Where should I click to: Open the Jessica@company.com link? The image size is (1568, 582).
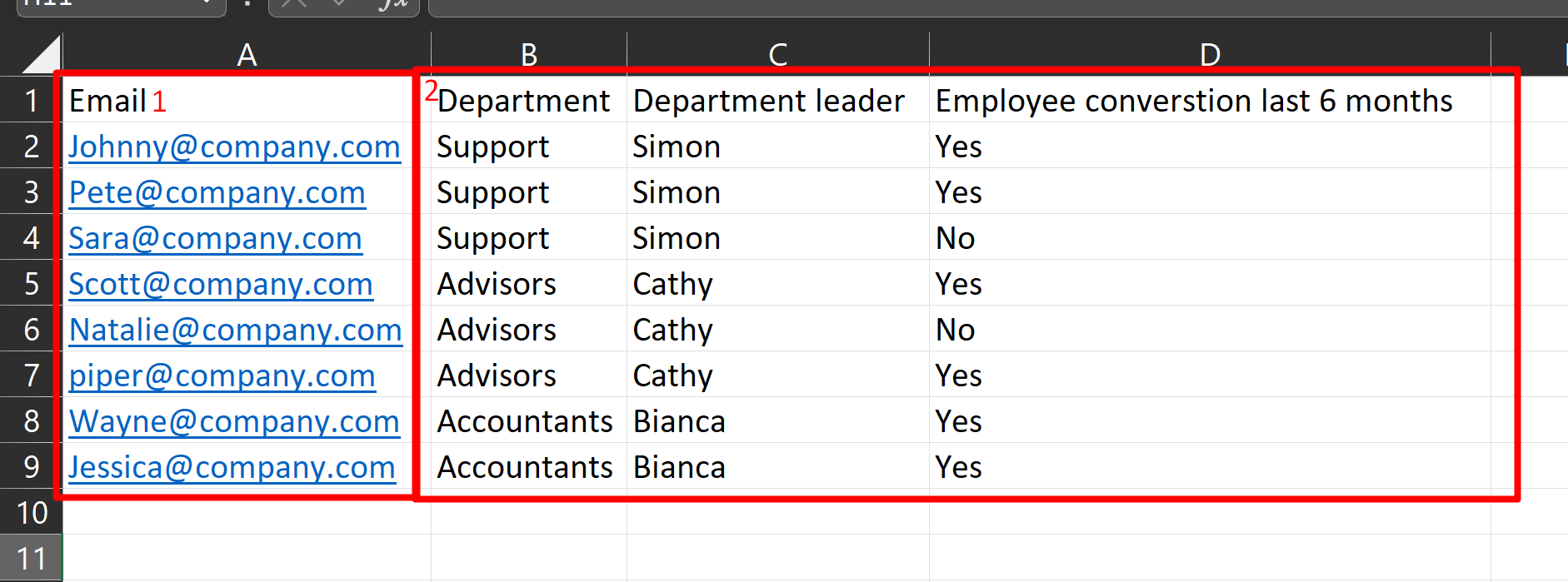click(232, 467)
